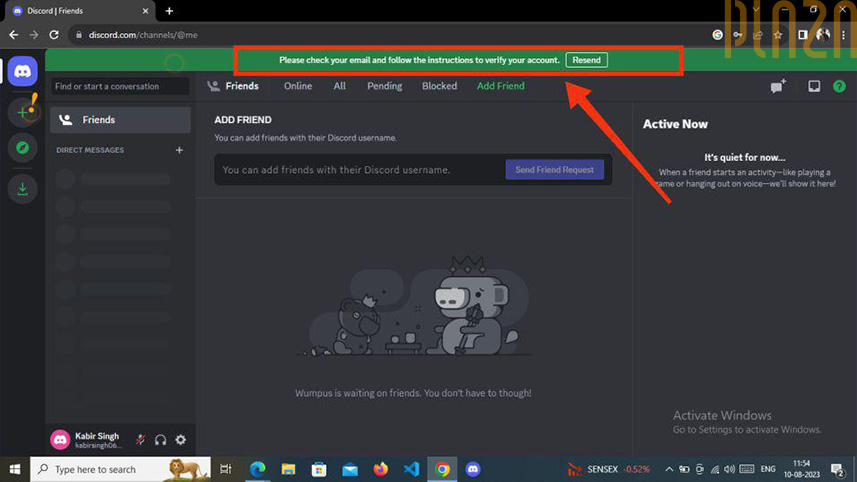
Task: Open site info padlock icon
Action: (79, 35)
